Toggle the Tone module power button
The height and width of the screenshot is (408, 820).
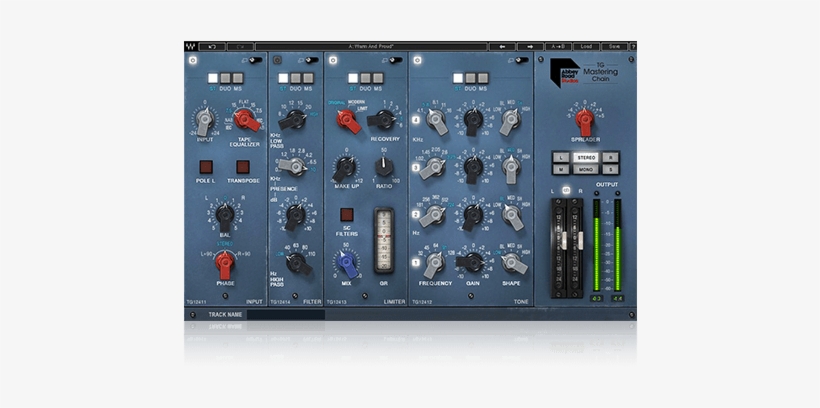[x=417, y=60]
